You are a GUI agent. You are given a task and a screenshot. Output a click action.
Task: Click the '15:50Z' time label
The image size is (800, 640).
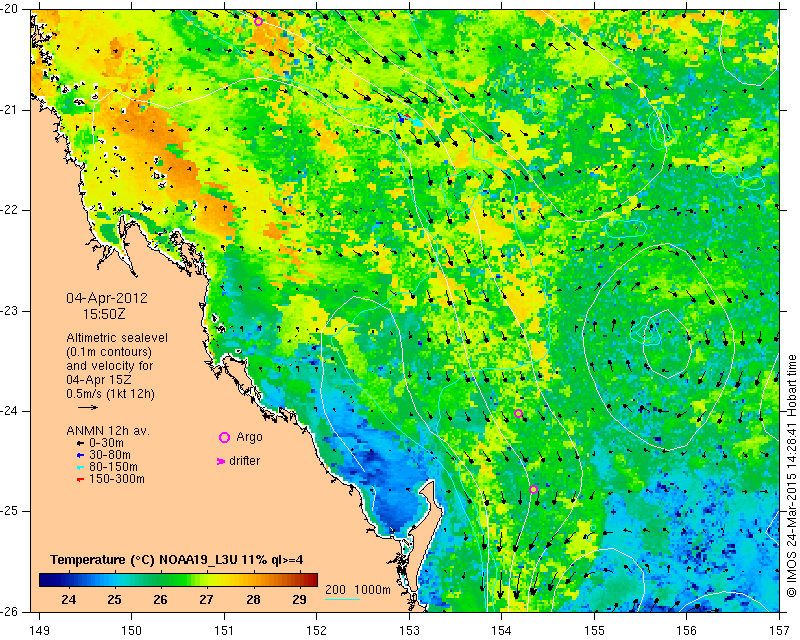(x=104, y=314)
